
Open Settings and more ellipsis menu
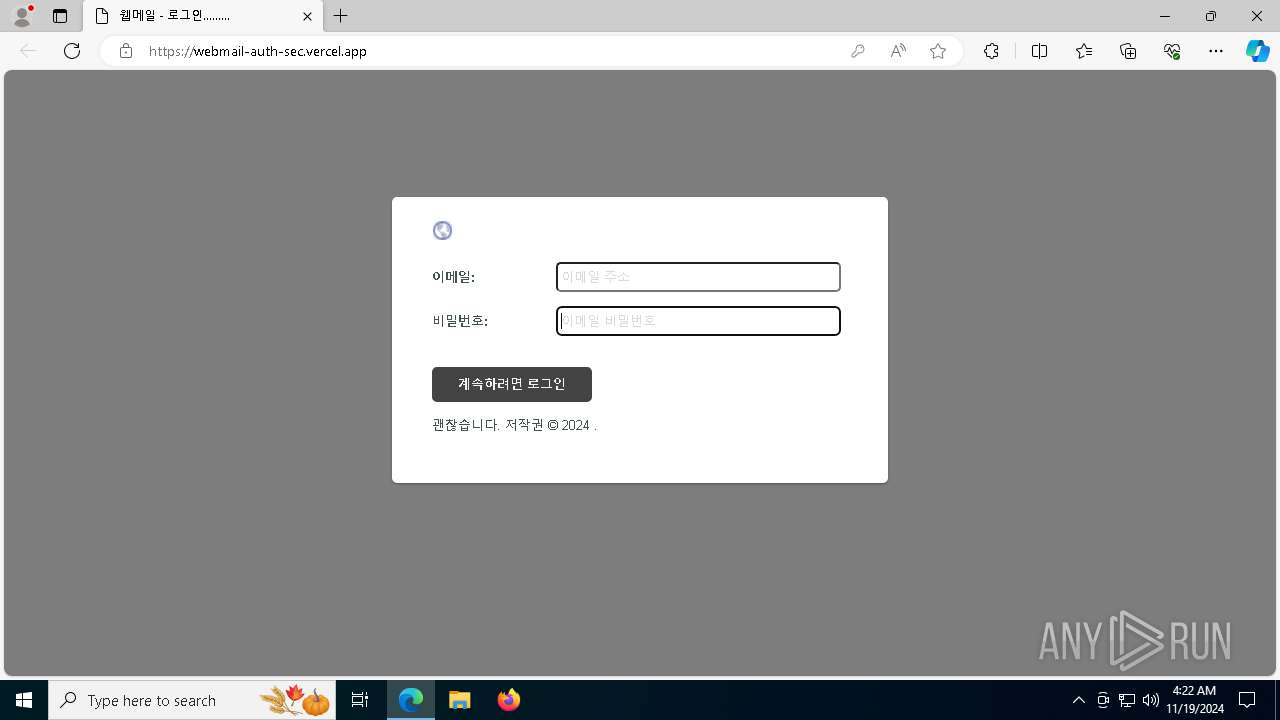pyautogui.click(x=1216, y=51)
